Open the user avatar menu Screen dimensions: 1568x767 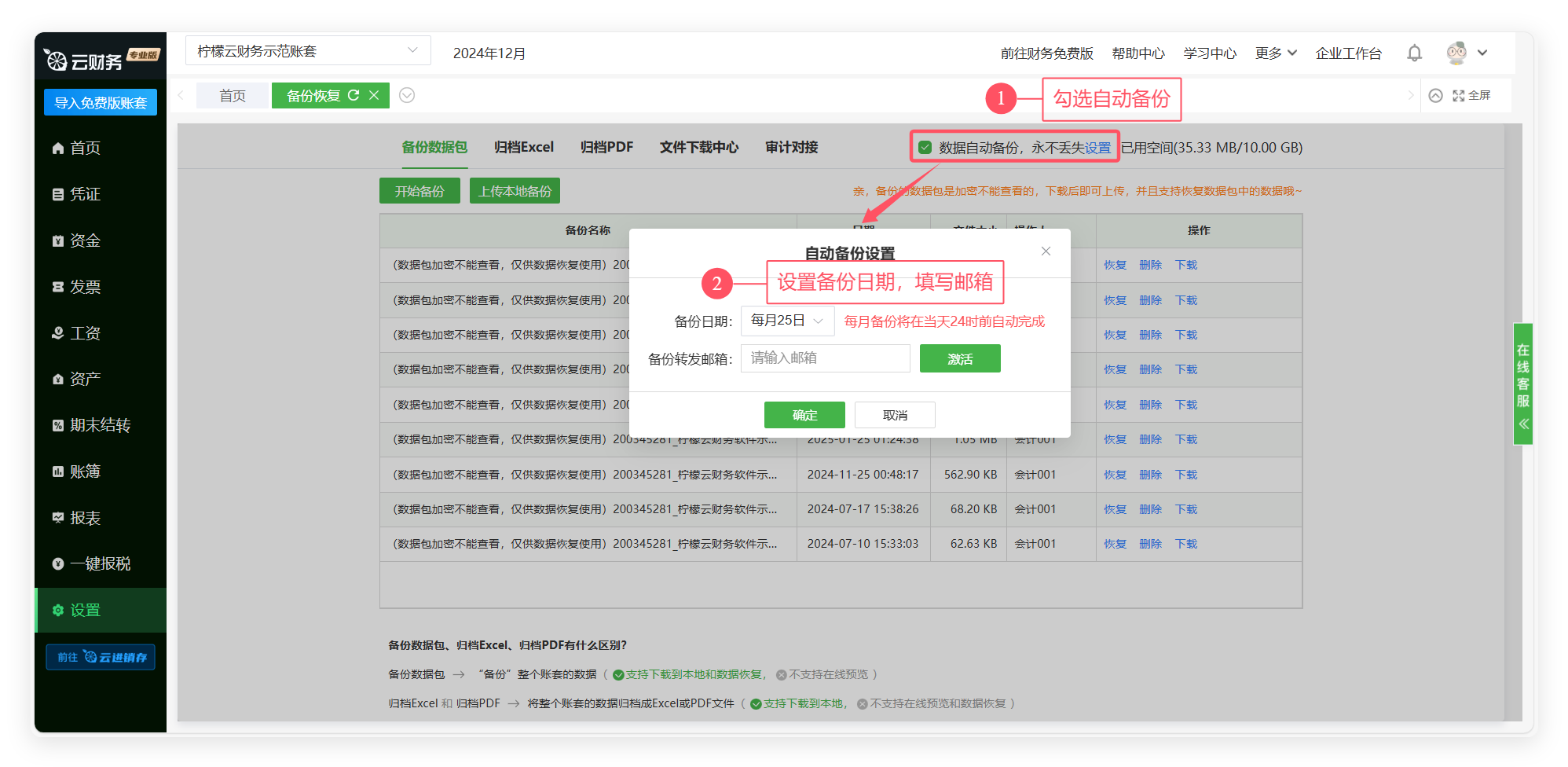1466,53
